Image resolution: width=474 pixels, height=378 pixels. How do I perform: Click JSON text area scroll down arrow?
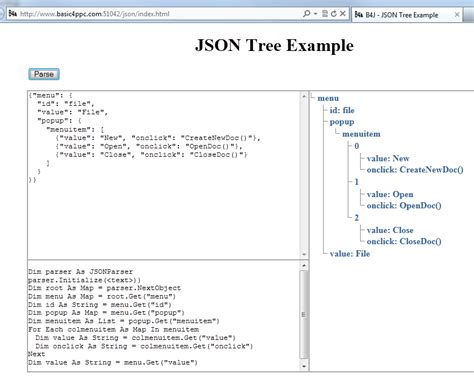point(304,254)
